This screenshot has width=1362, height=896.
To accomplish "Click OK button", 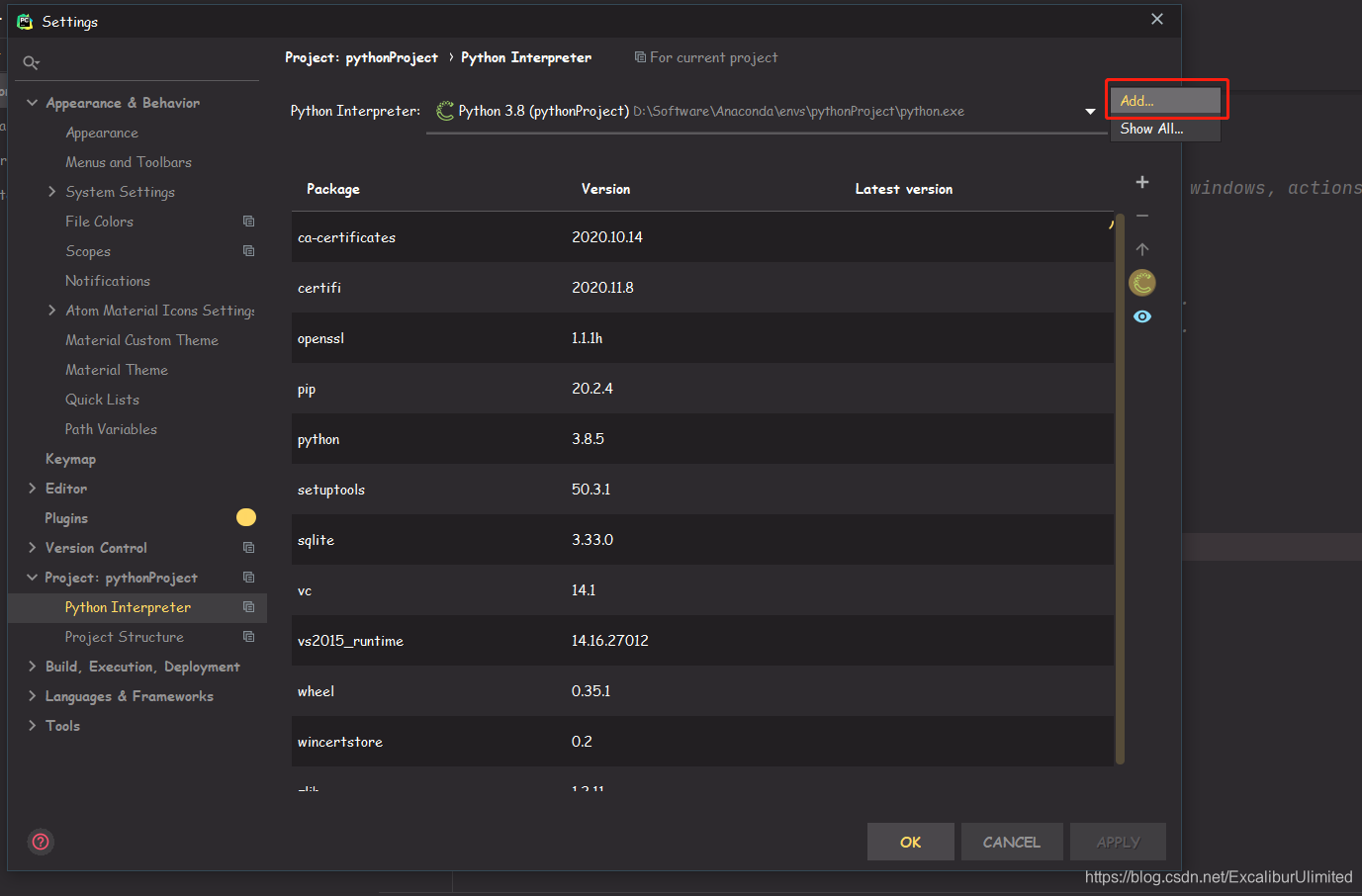I will pyautogui.click(x=911, y=842).
